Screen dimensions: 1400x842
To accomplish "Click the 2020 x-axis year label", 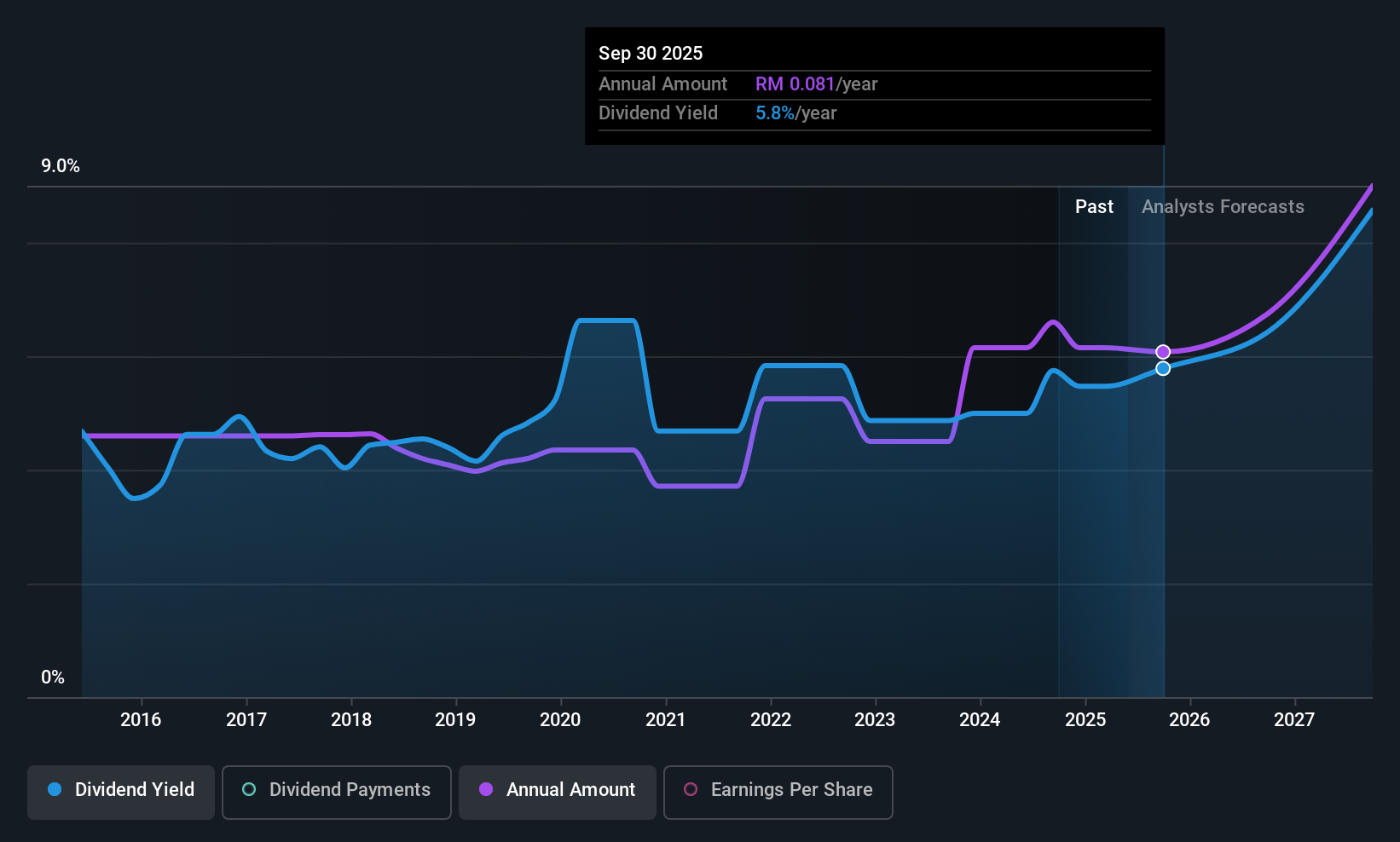I will [560, 720].
